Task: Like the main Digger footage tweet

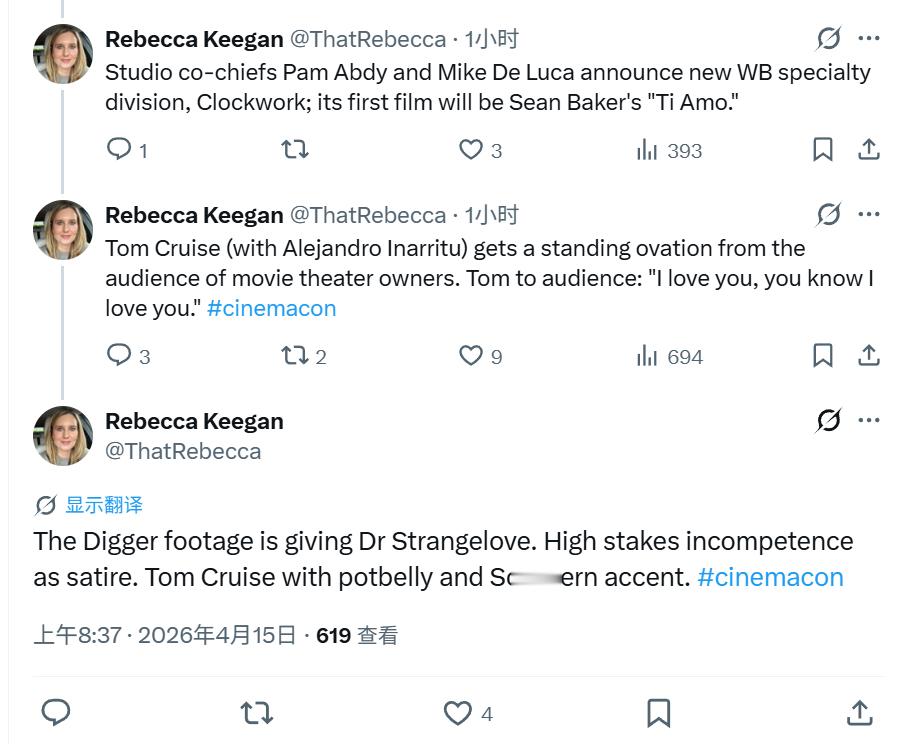Action: [x=458, y=713]
